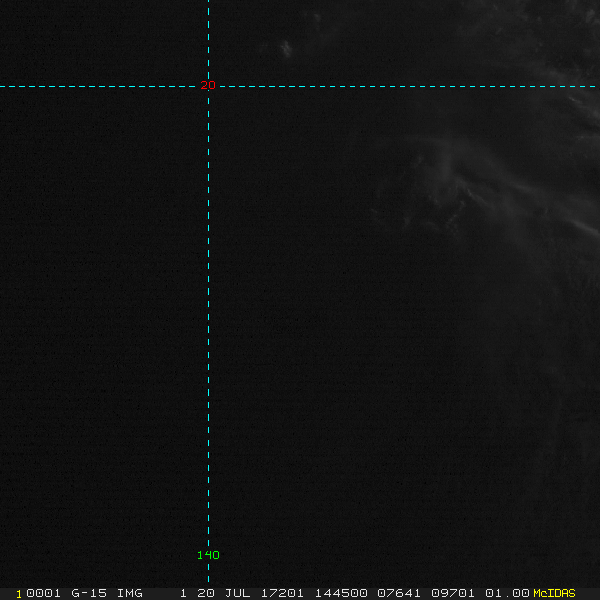600x600 pixels.
Task: Click the yellow McIDAS label
Action: pyautogui.click(x=554, y=593)
